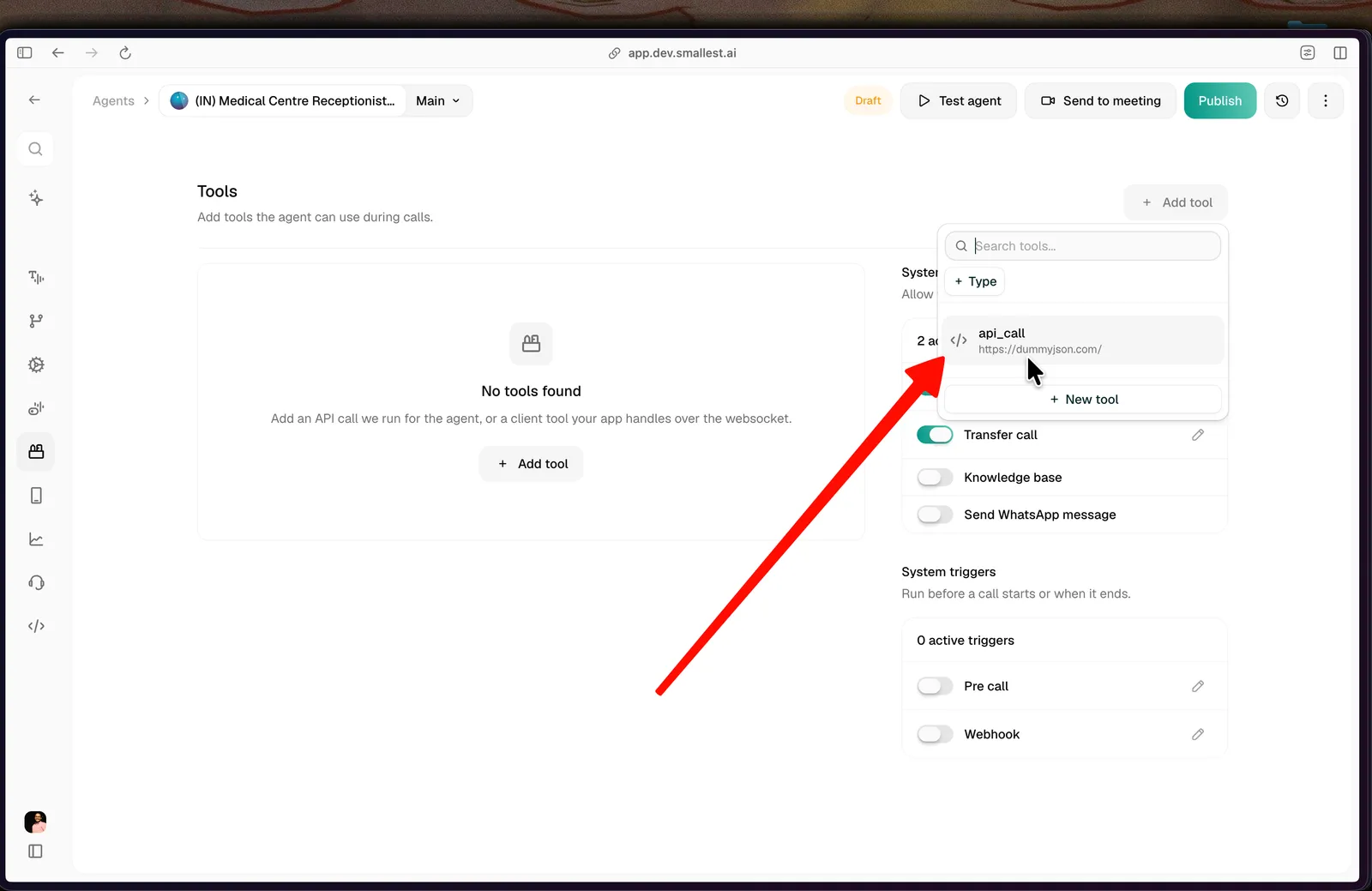
Task: Disable the Transfer call toggle
Action: (935, 435)
